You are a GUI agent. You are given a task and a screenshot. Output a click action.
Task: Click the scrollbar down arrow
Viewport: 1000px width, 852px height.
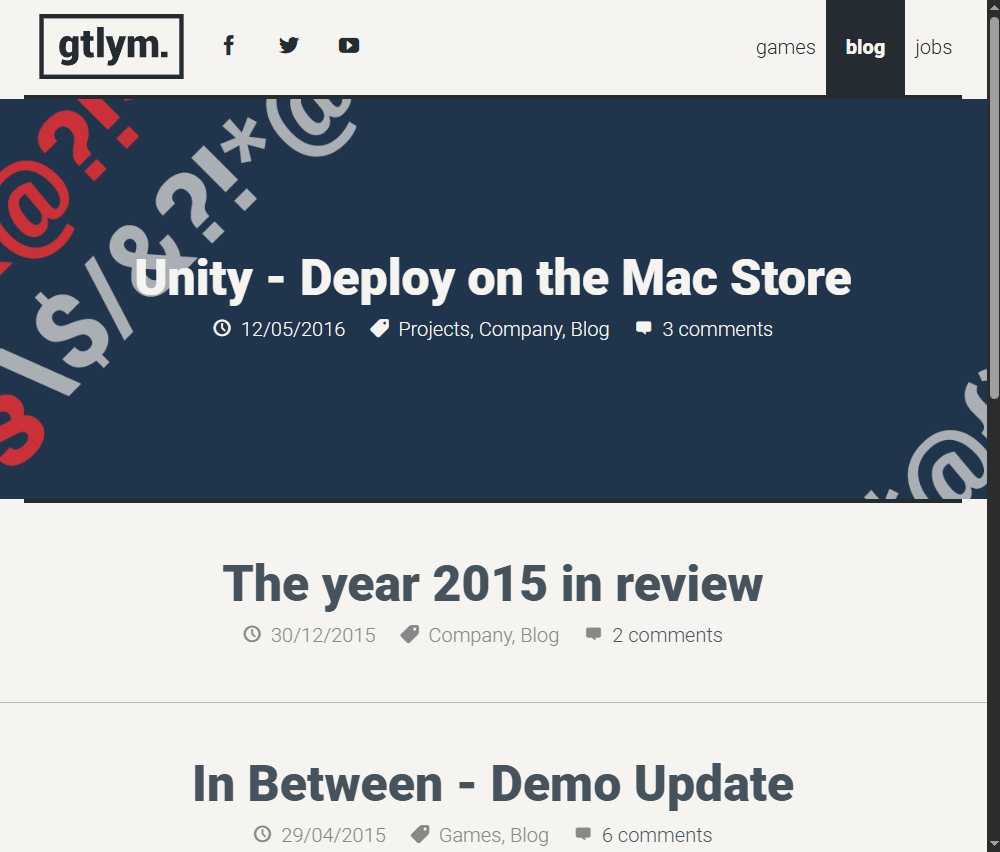point(994,844)
